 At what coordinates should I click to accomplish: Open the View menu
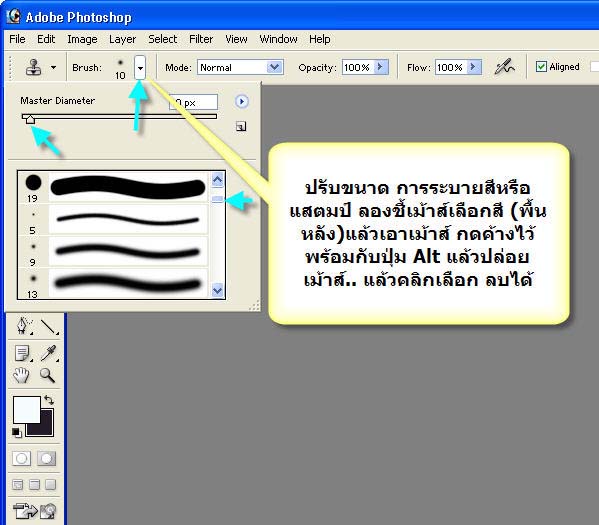(x=236, y=39)
